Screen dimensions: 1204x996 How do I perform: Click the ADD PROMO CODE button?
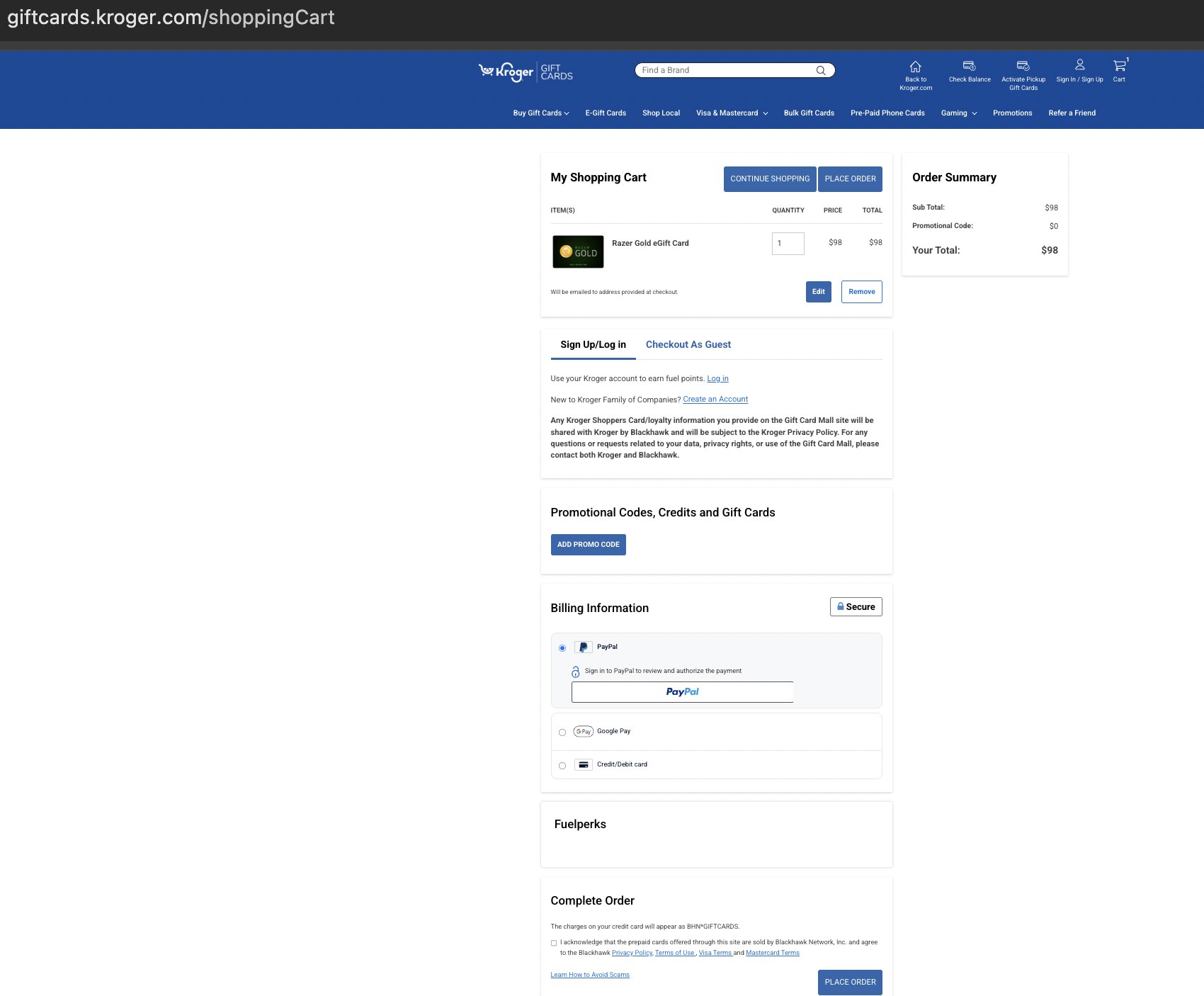(x=588, y=545)
